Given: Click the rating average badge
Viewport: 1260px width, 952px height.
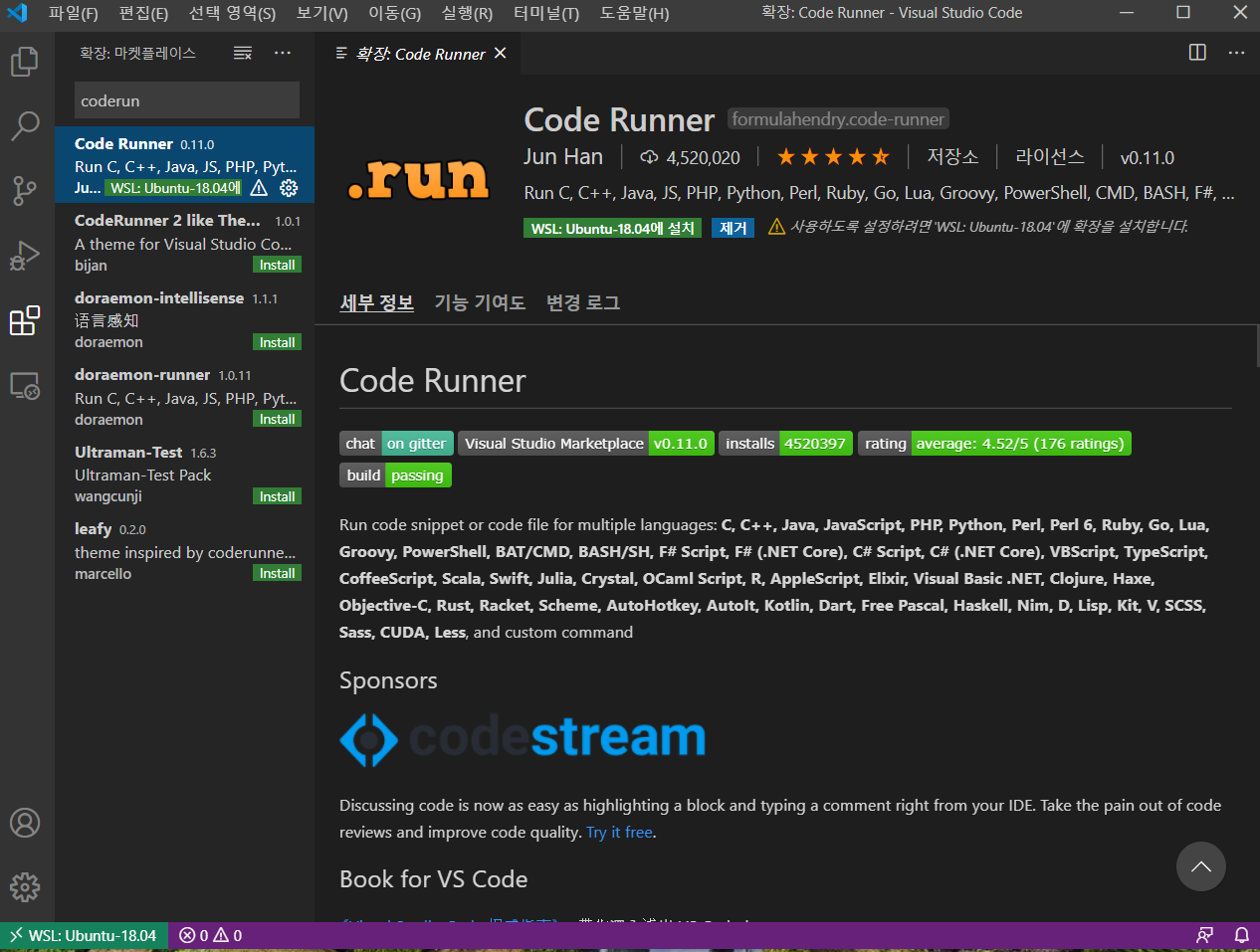Looking at the screenshot, I should tap(994, 444).
